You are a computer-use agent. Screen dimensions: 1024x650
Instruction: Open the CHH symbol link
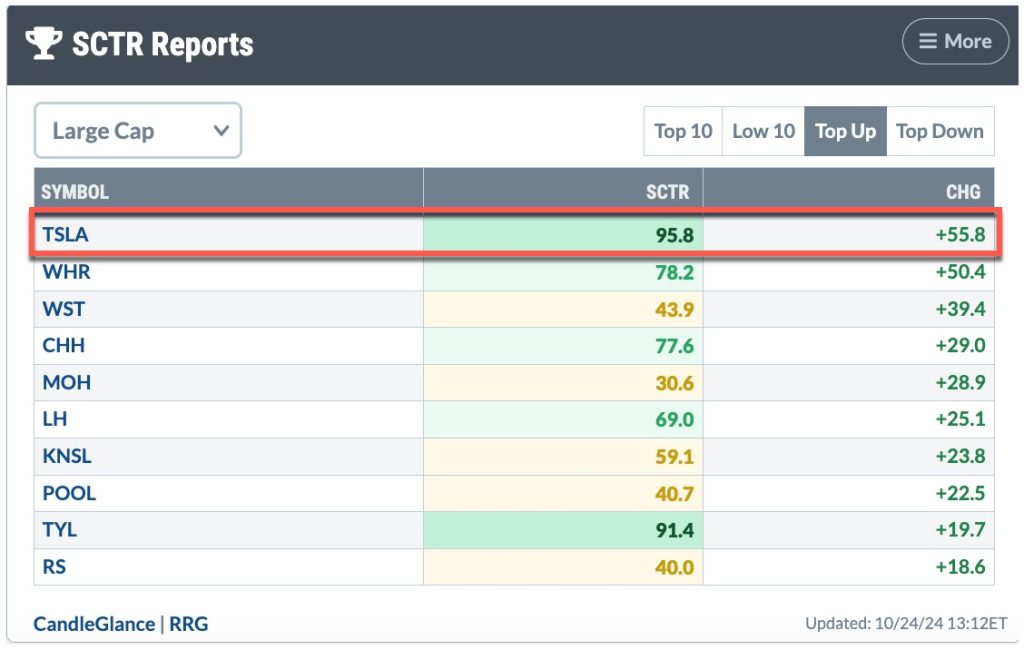click(x=63, y=345)
